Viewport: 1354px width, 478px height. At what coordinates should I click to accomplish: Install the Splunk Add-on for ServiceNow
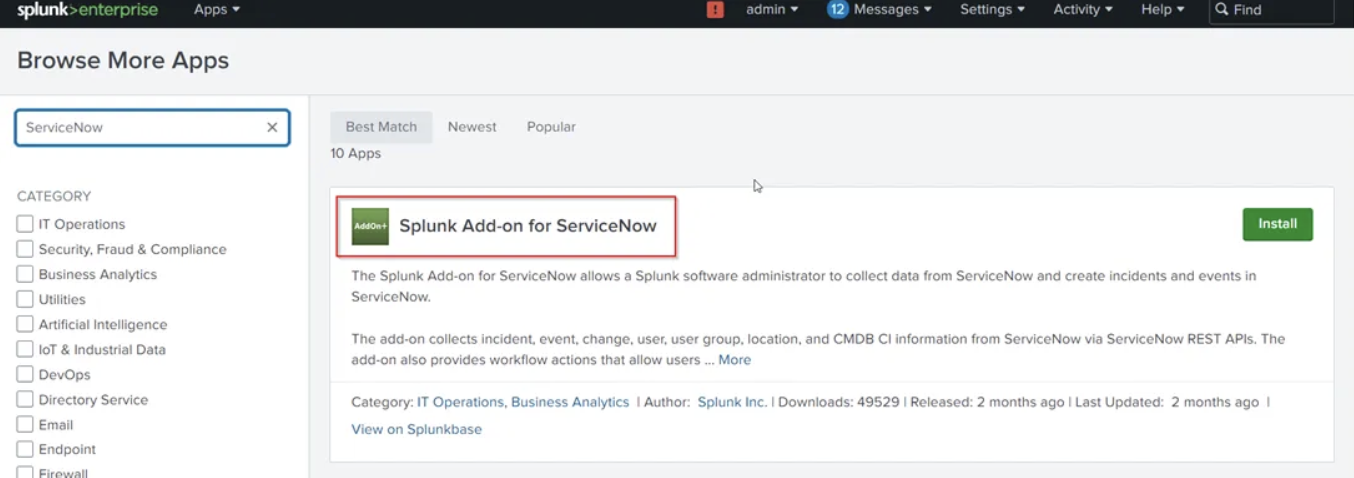[x=1277, y=224]
